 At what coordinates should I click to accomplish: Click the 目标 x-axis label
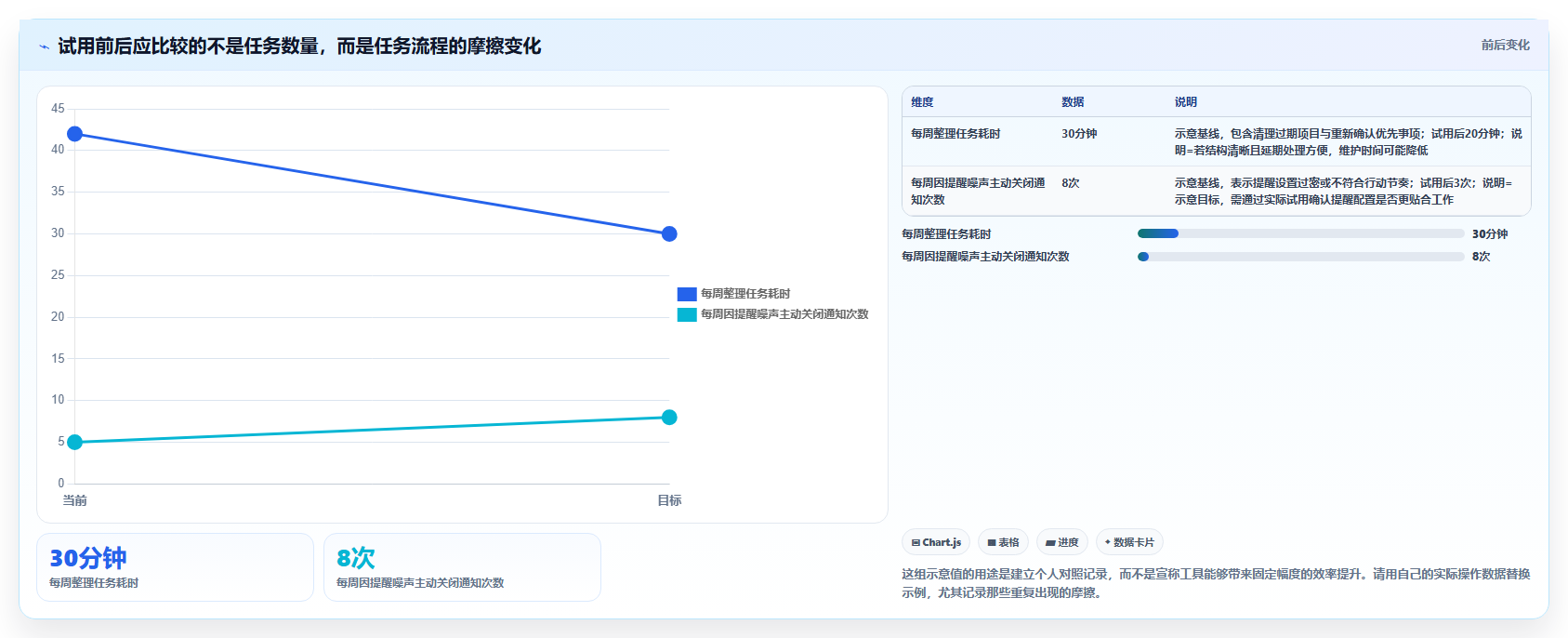(x=669, y=500)
